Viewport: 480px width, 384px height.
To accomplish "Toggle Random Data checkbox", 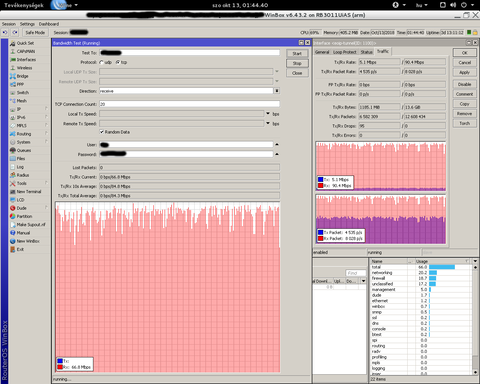I will (102, 132).
